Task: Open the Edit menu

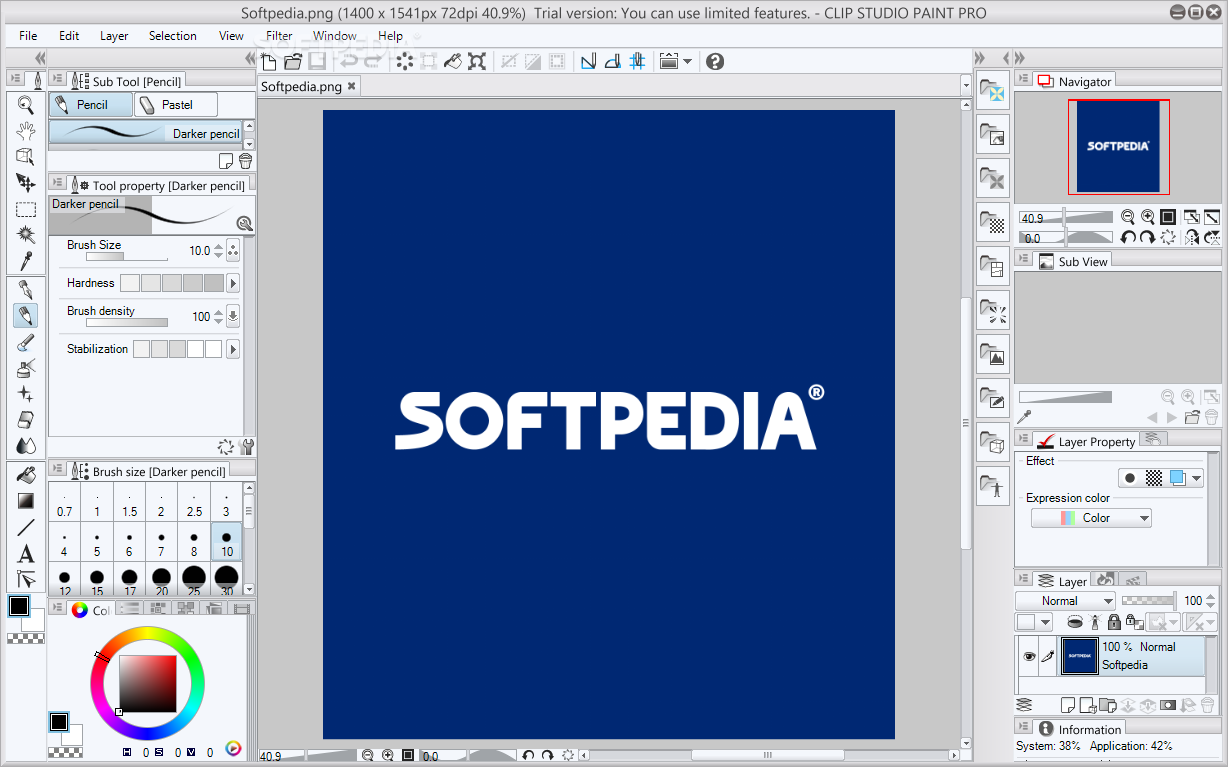Action: click(69, 36)
